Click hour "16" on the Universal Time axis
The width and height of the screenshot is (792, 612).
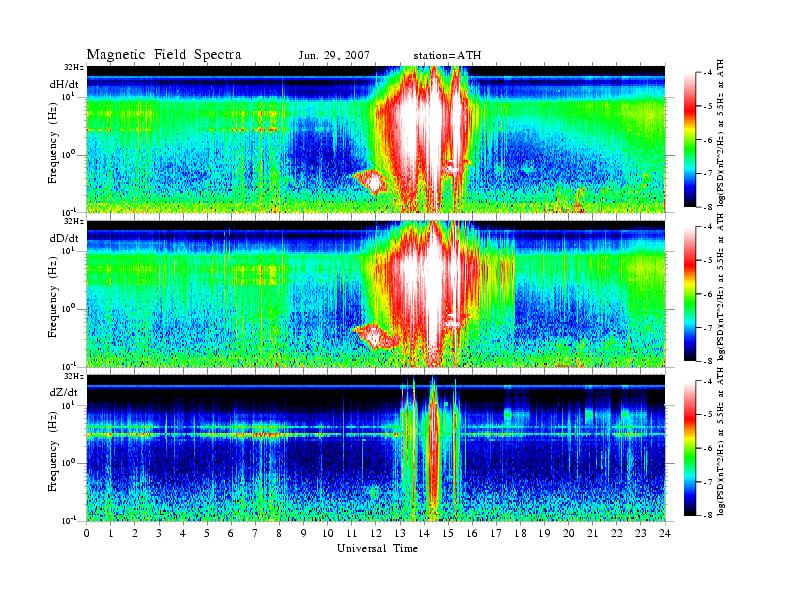coord(472,534)
